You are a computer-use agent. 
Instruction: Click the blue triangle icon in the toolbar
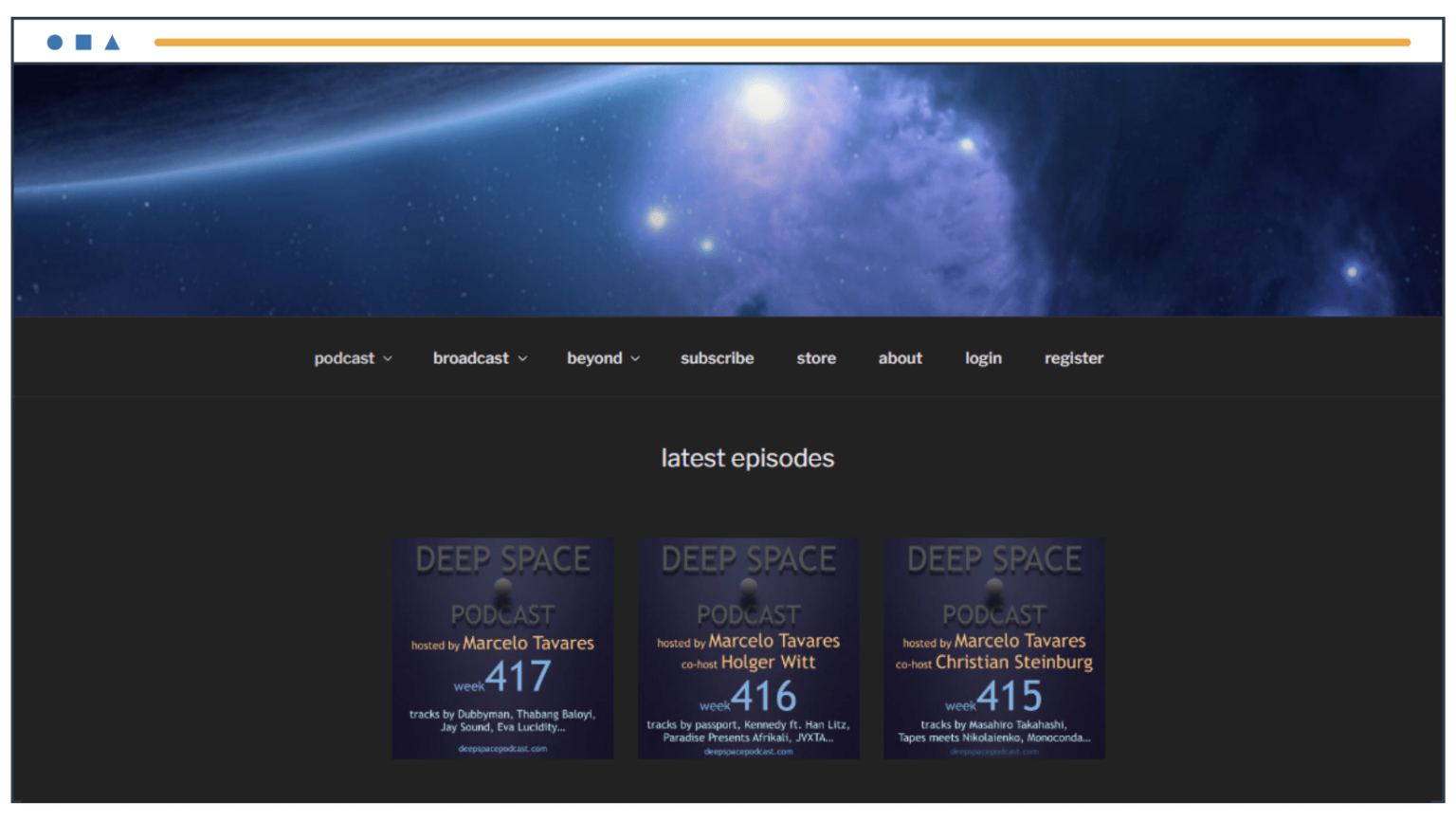[111, 42]
